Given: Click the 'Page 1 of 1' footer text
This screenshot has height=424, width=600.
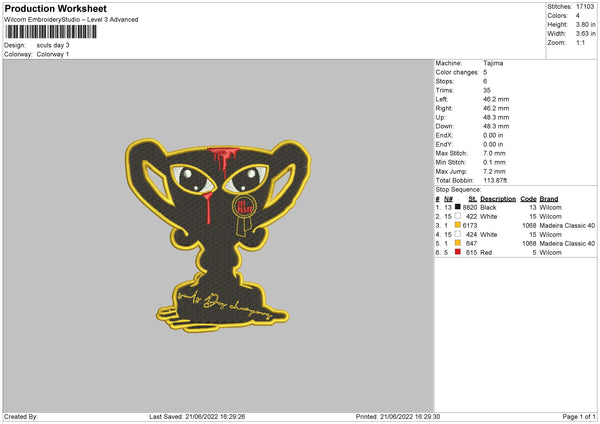Looking at the screenshot, I should 579,416.
